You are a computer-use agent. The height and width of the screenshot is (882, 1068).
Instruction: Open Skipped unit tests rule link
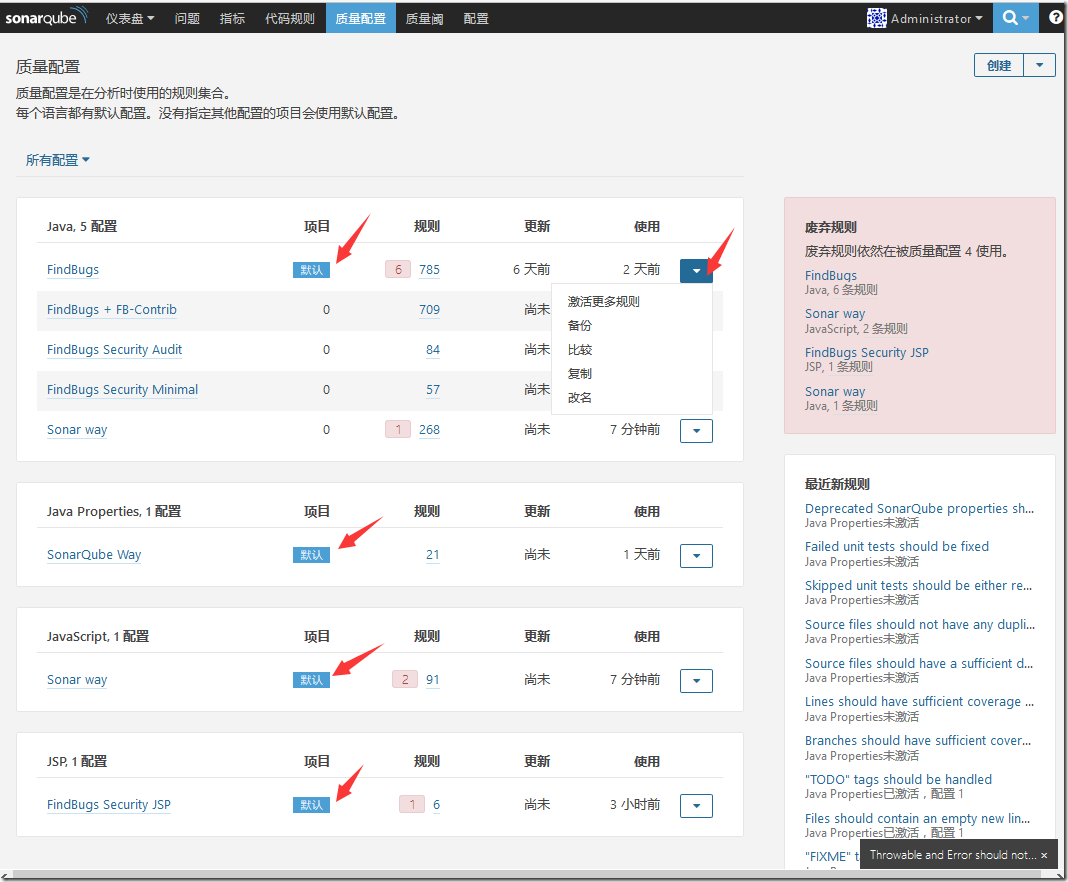(x=918, y=586)
